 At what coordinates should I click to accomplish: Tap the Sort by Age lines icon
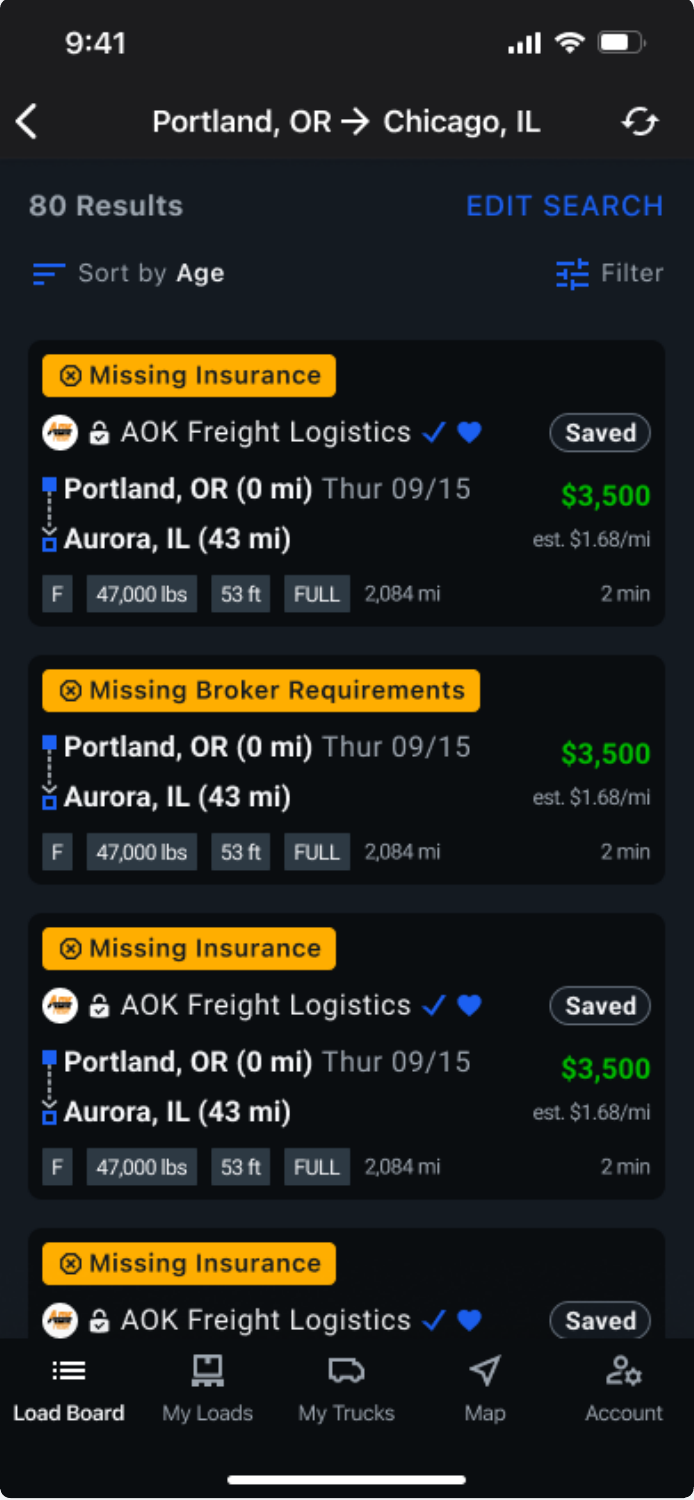(x=48, y=274)
